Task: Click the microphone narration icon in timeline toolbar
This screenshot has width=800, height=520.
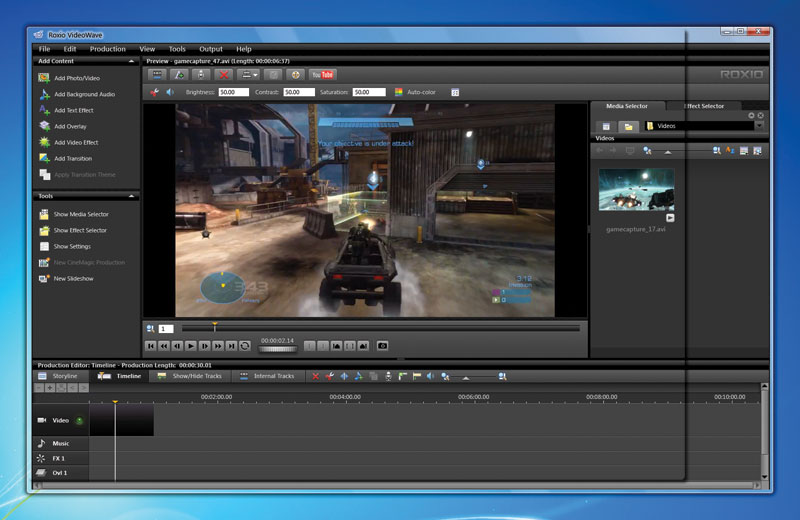Action: [x=388, y=377]
